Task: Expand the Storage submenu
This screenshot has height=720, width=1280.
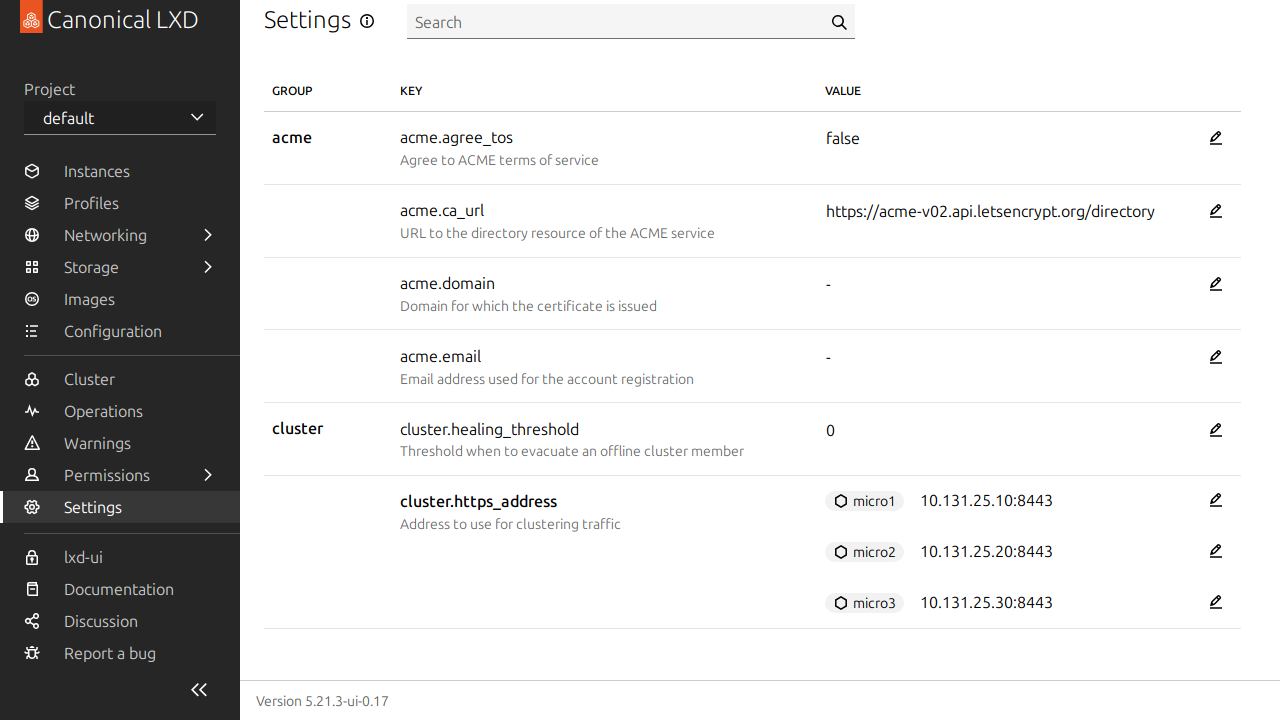Action: [208, 267]
